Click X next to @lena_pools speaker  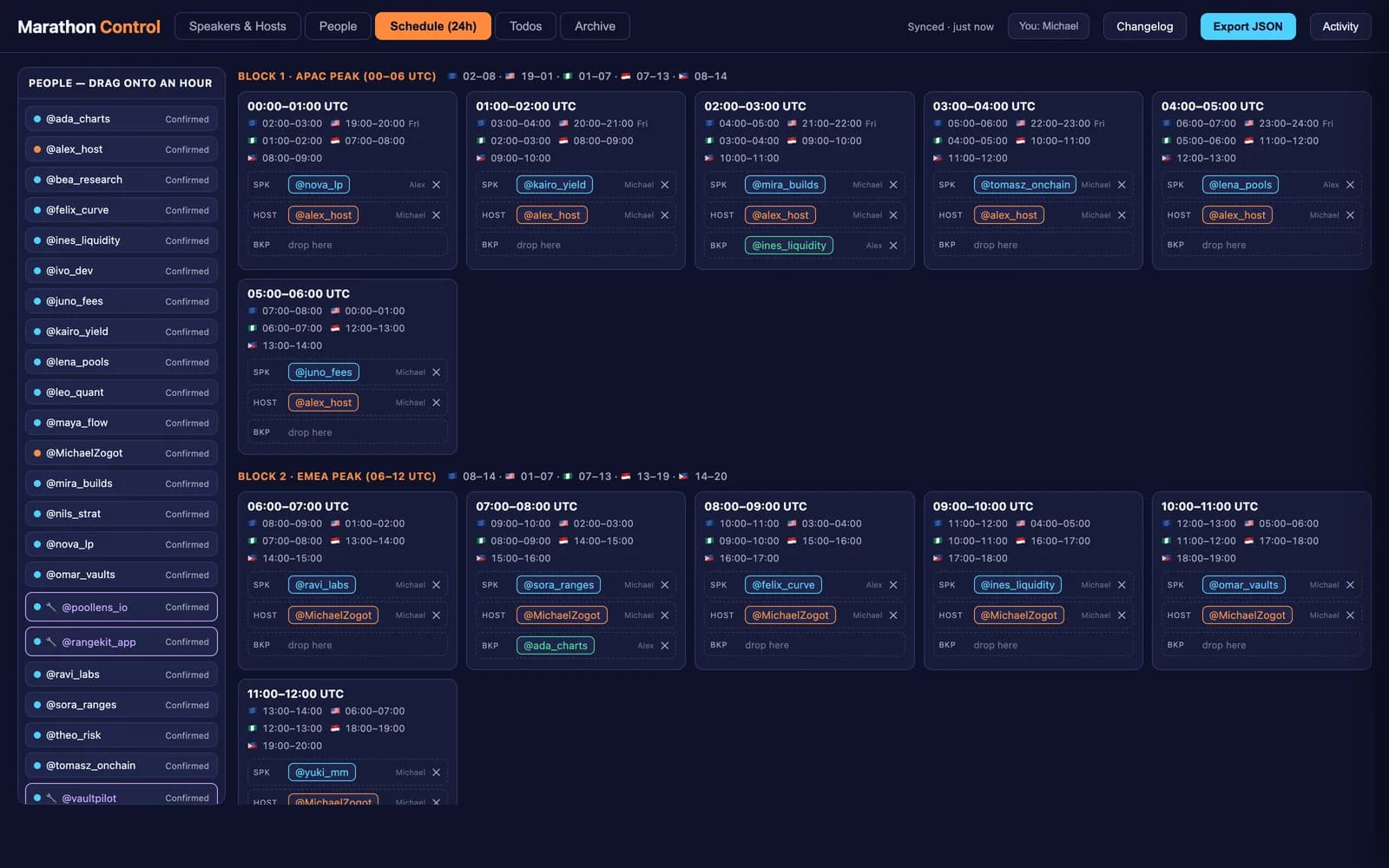click(1350, 185)
